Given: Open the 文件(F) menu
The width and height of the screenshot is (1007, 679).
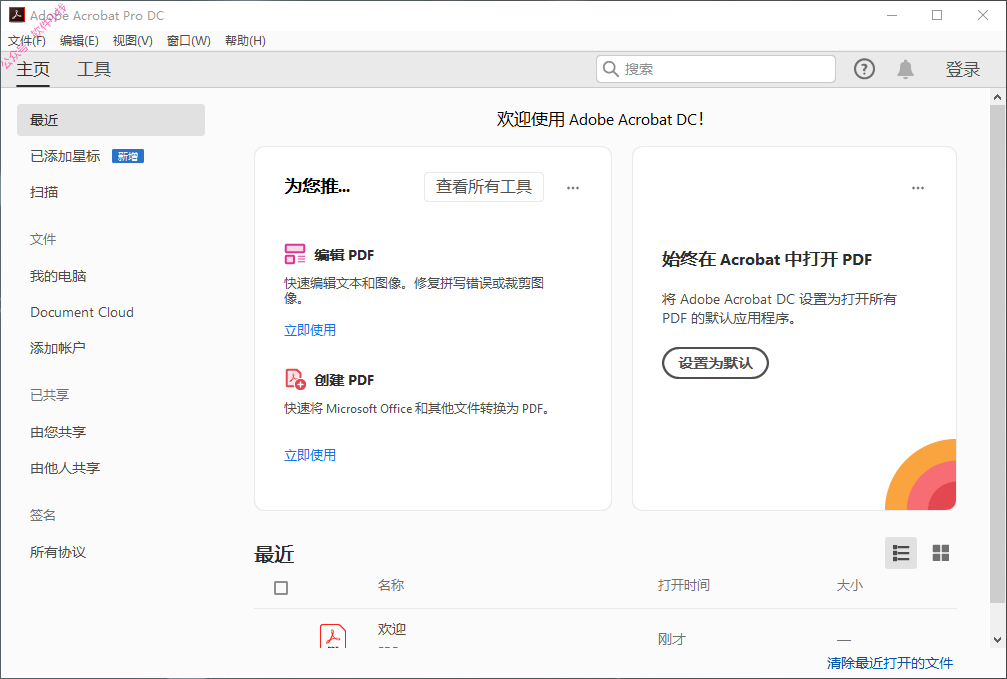Looking at the screenshot, I should 27,40.
